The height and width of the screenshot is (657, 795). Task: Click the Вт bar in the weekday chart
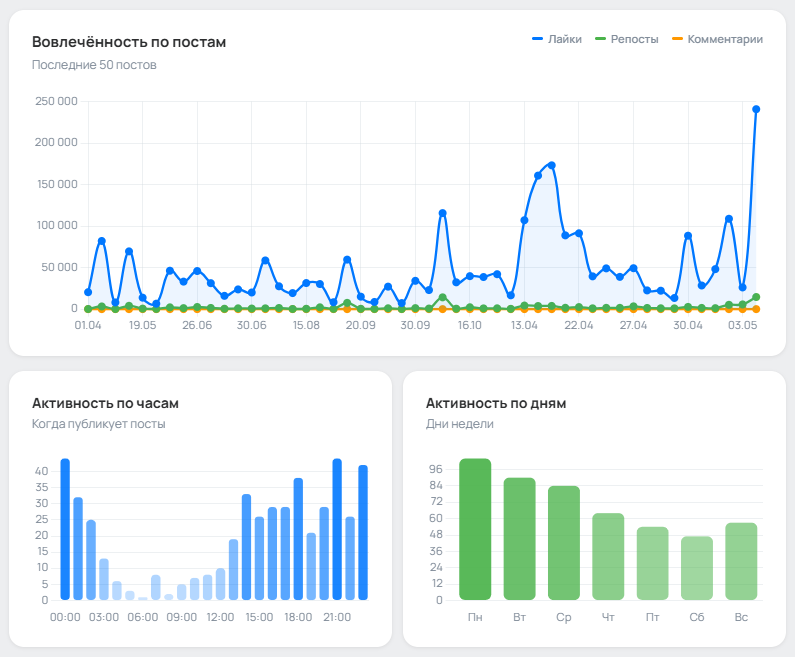point(519,539)
